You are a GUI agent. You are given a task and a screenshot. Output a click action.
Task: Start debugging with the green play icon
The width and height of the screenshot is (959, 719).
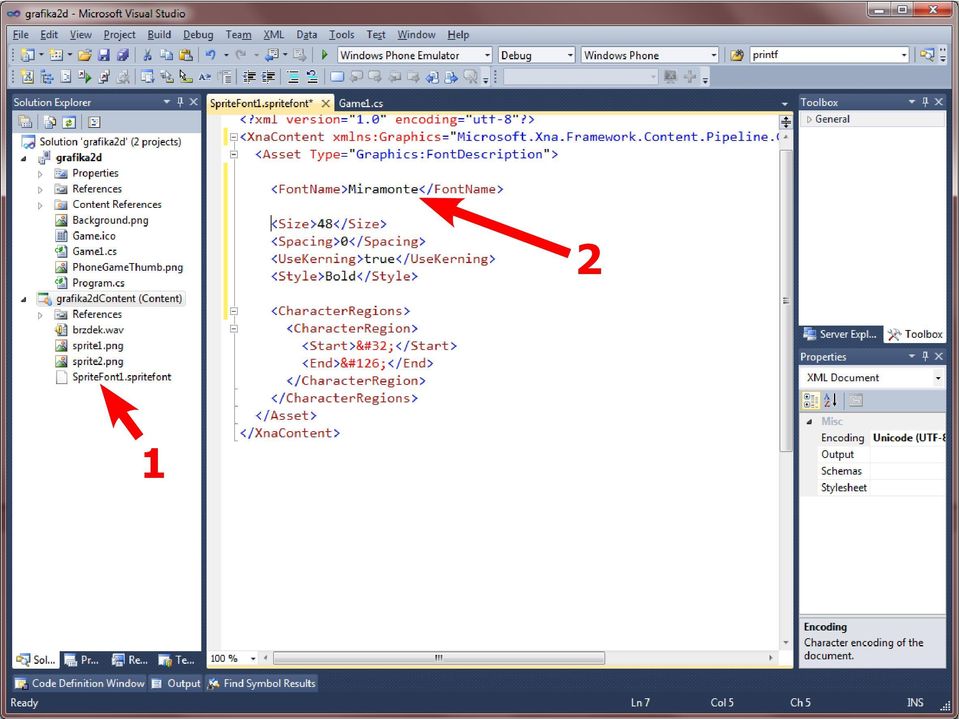(324, 55)
